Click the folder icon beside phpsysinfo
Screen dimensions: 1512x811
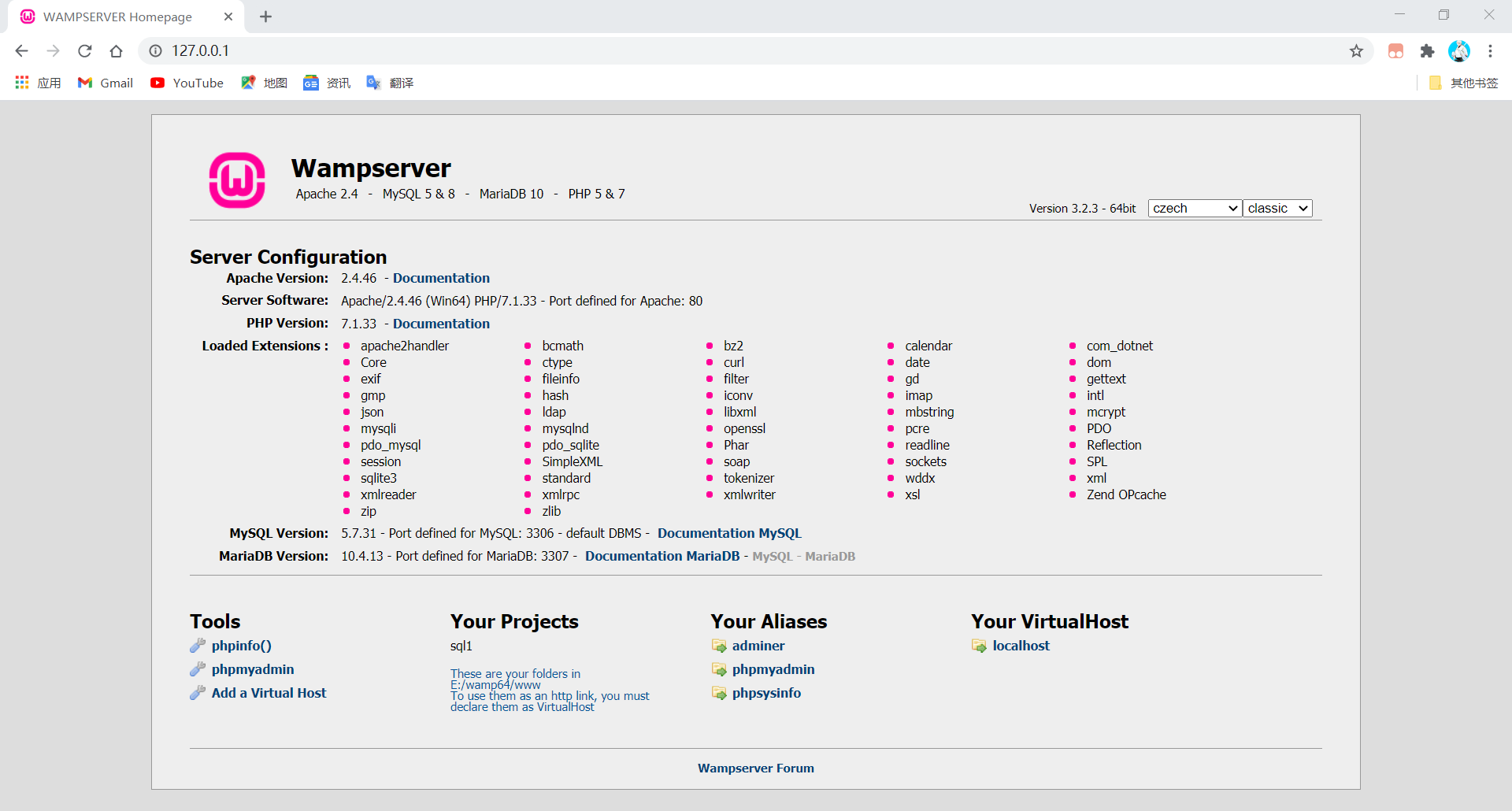tap(719, 693)
